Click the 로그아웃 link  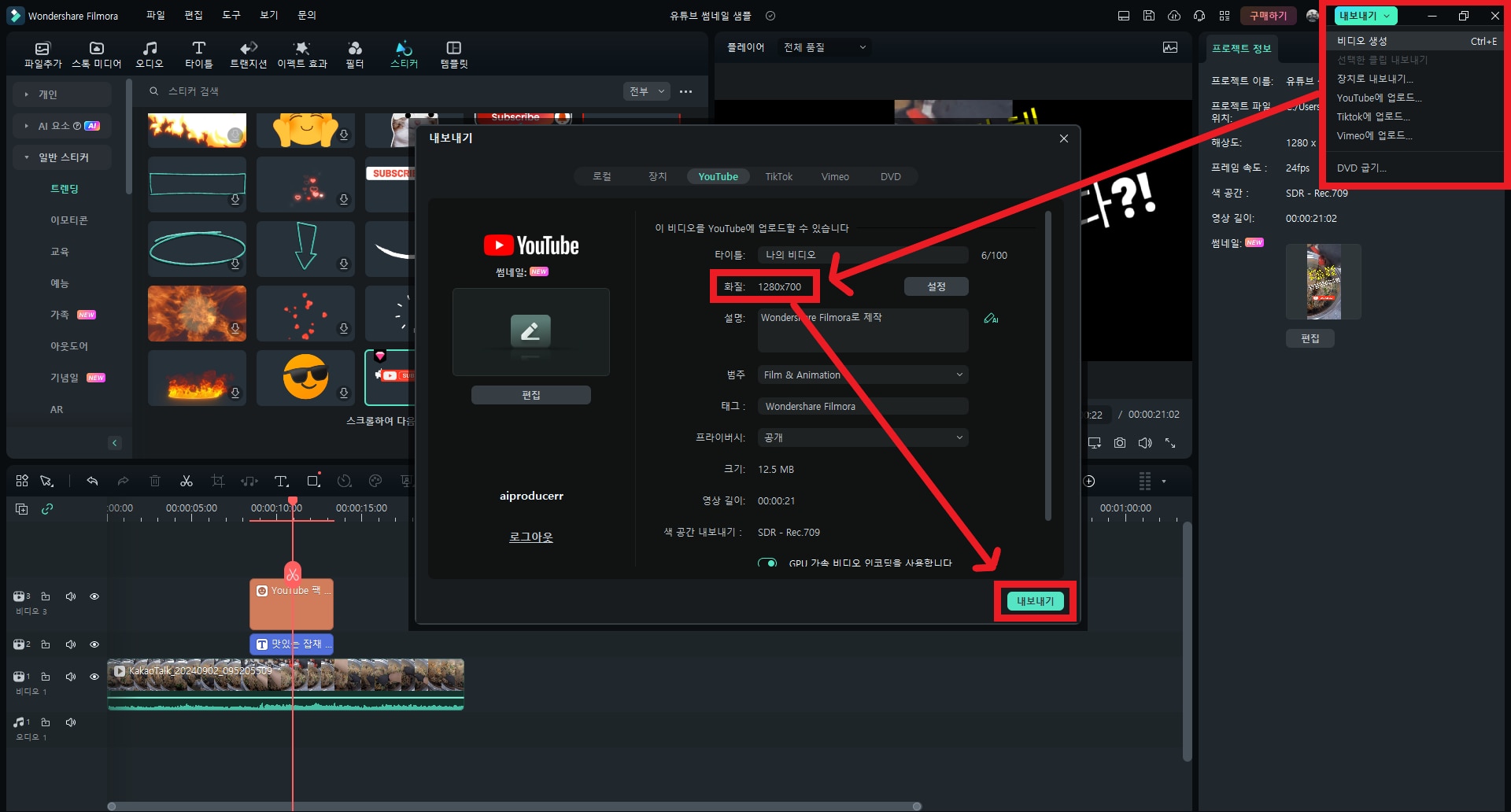(x=530, y=537)
